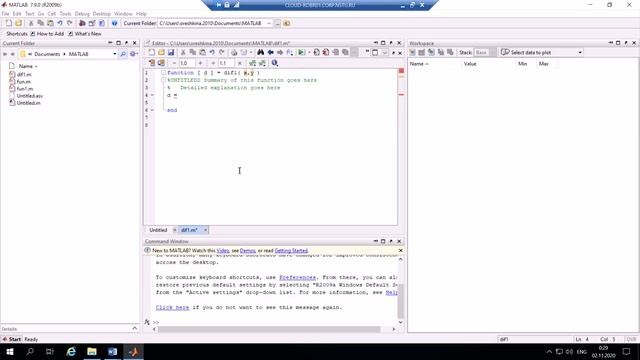Viewport: 640px width, 360px height.
Task: Set/clear breakpoint icon in editor toolbar
Action: pyautogui.click(x=316, y=52)
